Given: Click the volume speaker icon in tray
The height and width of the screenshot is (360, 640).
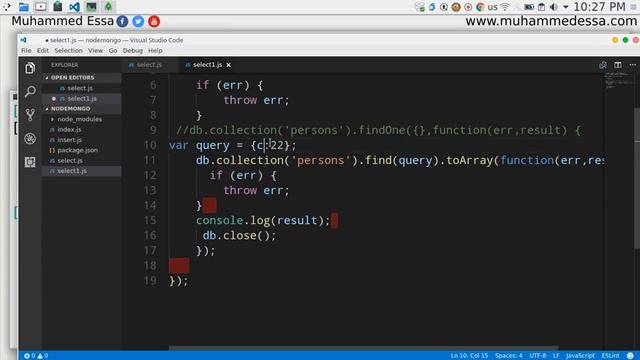Looking at the screenshot, I should click(x=554, y=7).
